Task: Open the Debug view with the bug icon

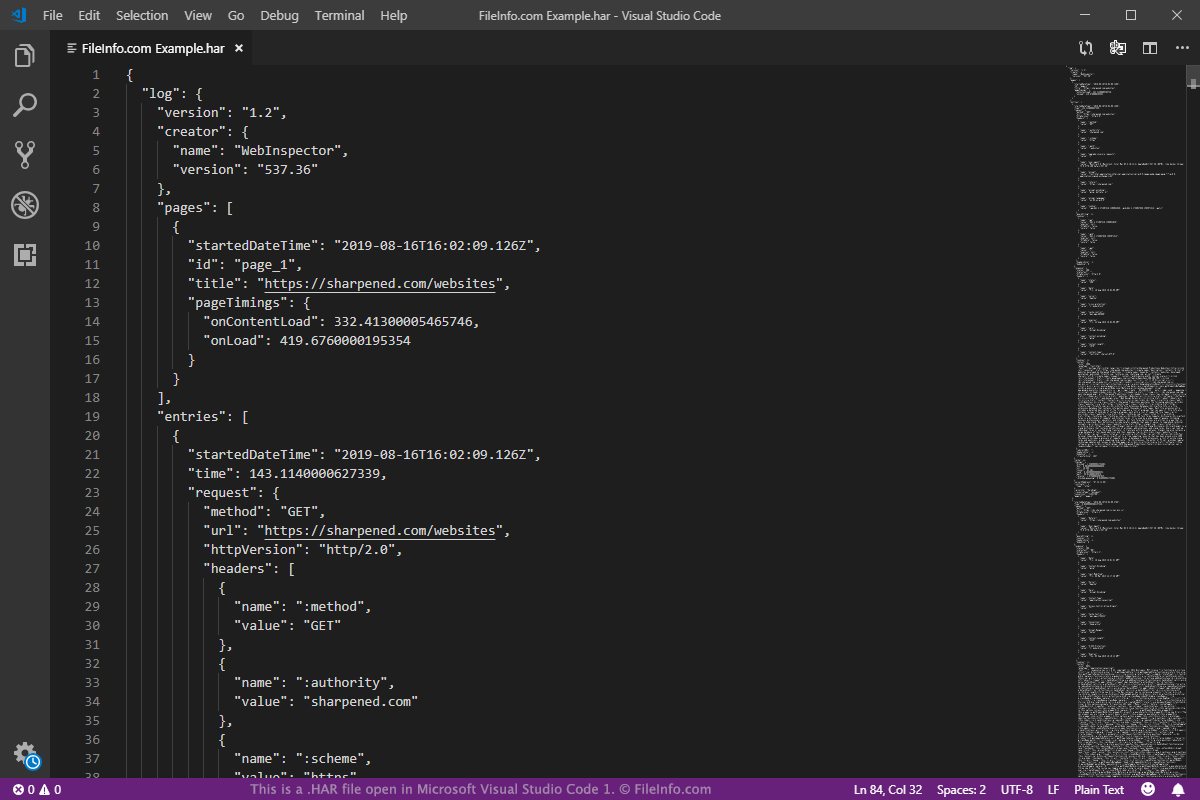Action: [25, 205]
